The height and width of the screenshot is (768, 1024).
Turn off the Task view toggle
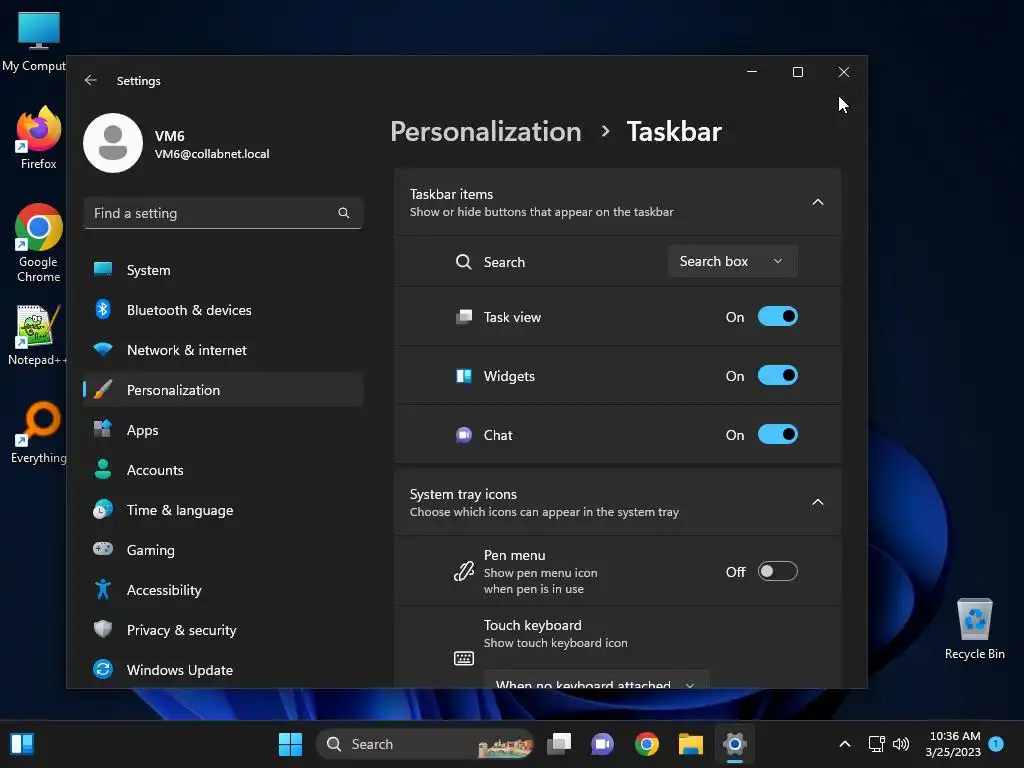(777, 317)
